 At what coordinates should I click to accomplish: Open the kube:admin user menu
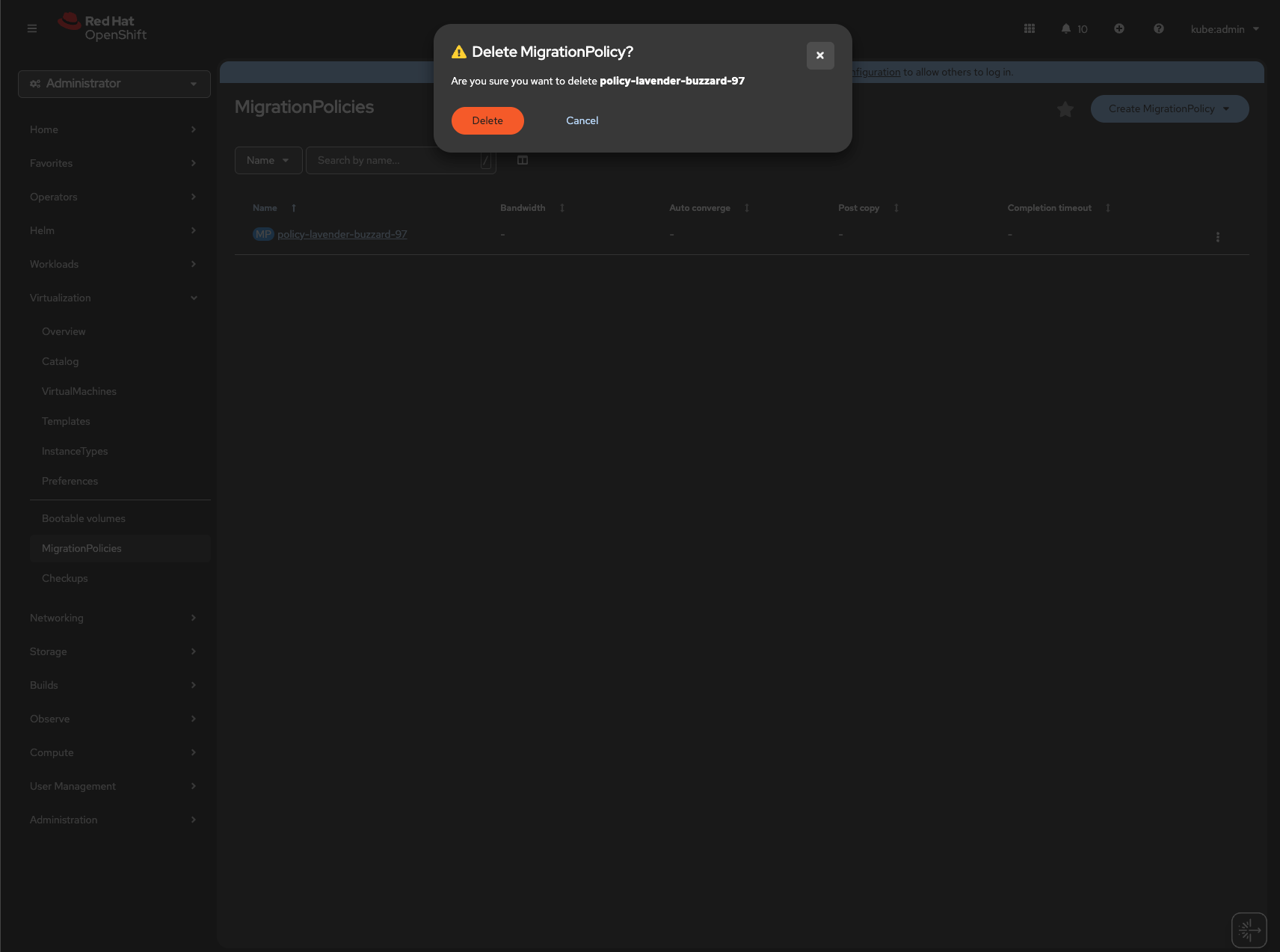[x=1225, y=29]
